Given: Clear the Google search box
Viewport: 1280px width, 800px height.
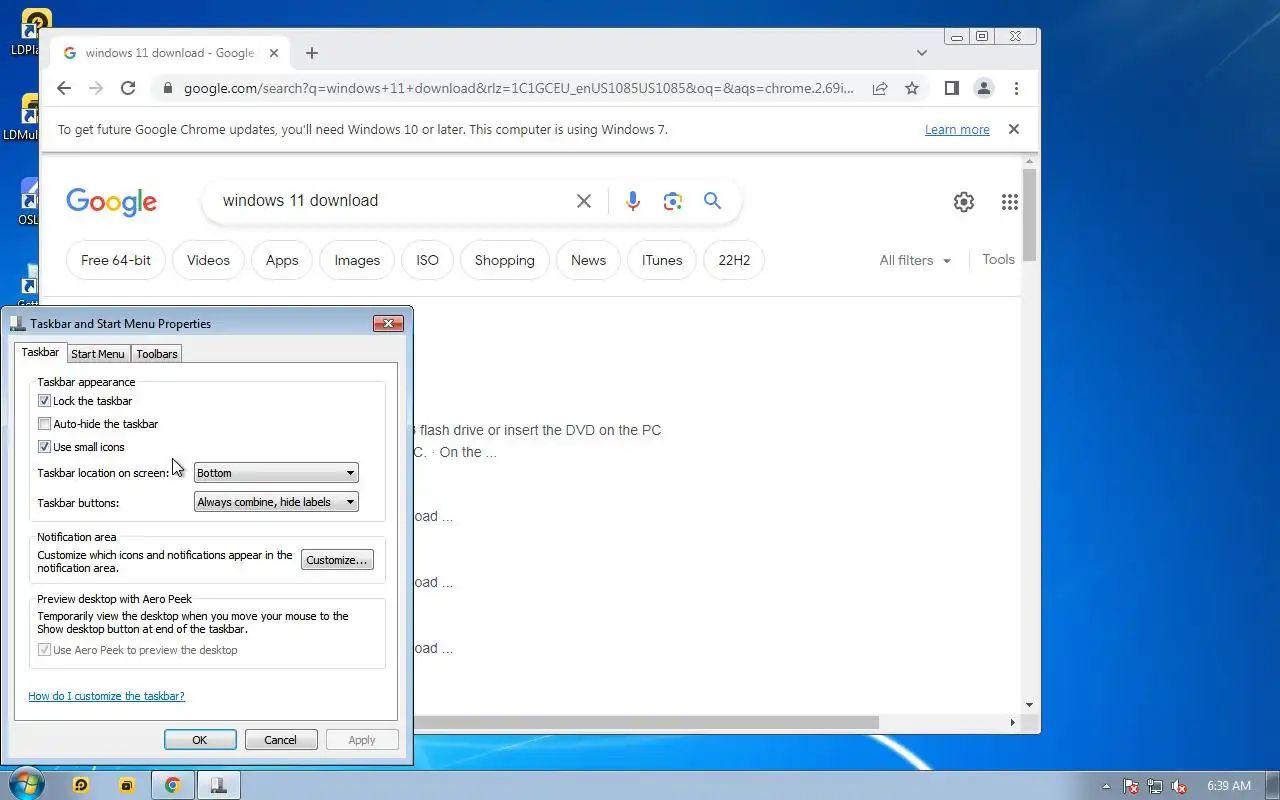Looking at the screenshot, I should pos(584,201).
